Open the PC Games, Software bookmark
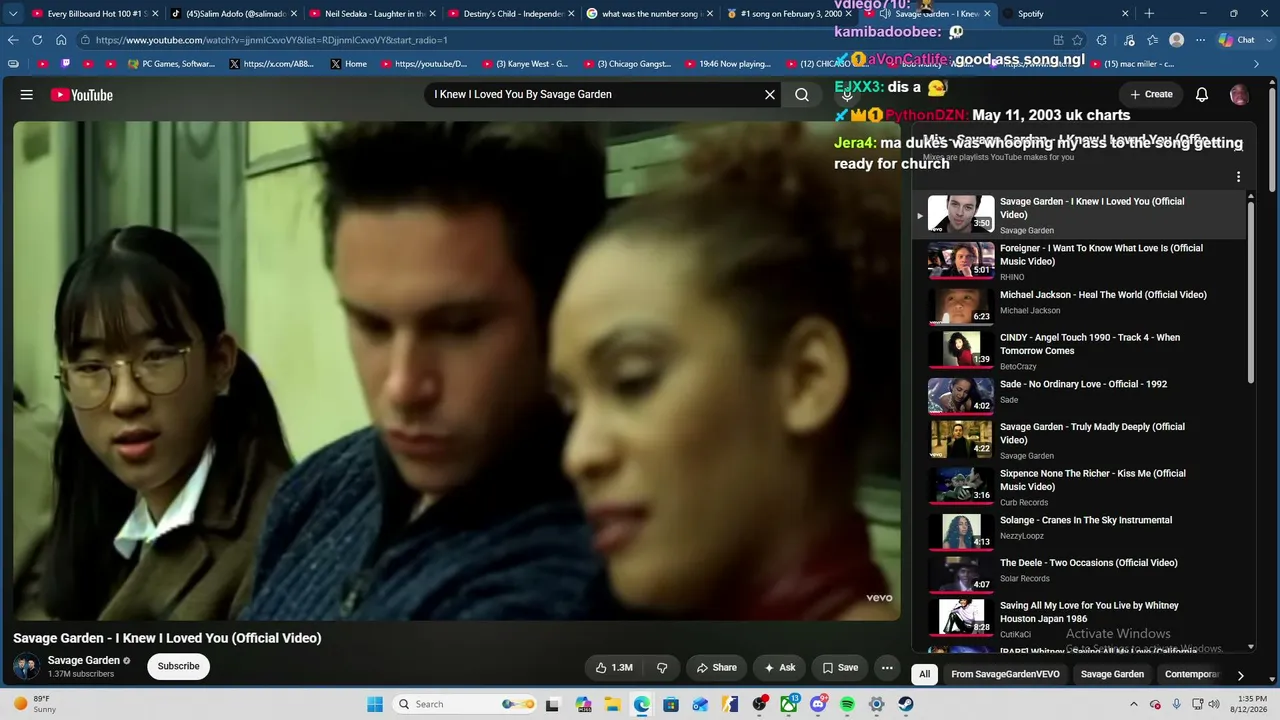 click(172, 64)
